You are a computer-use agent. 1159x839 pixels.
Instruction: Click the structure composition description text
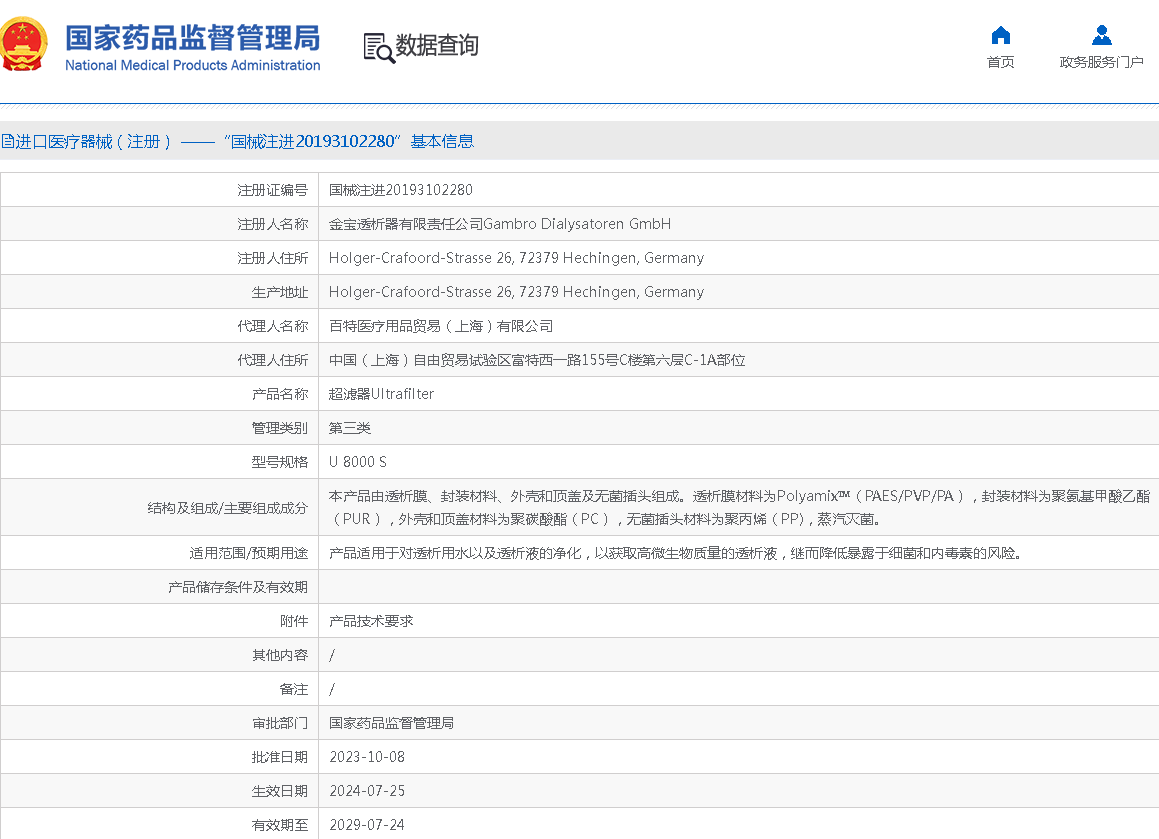(739, 507)
